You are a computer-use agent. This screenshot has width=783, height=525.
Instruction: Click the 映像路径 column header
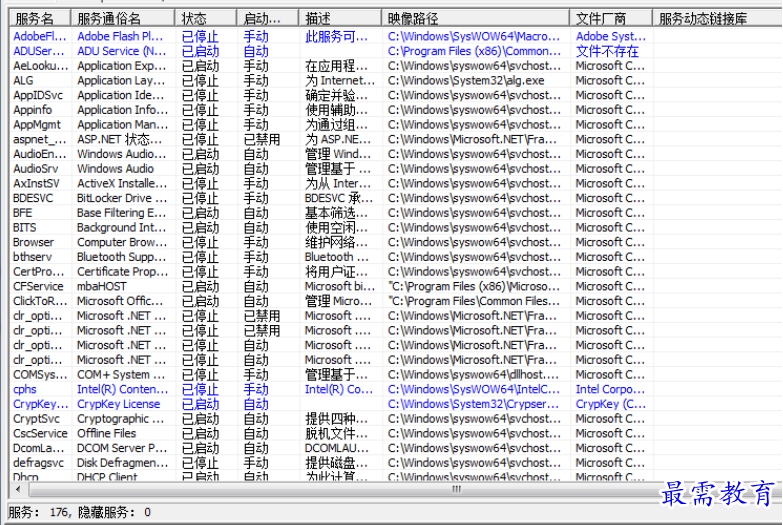[475, 18]
